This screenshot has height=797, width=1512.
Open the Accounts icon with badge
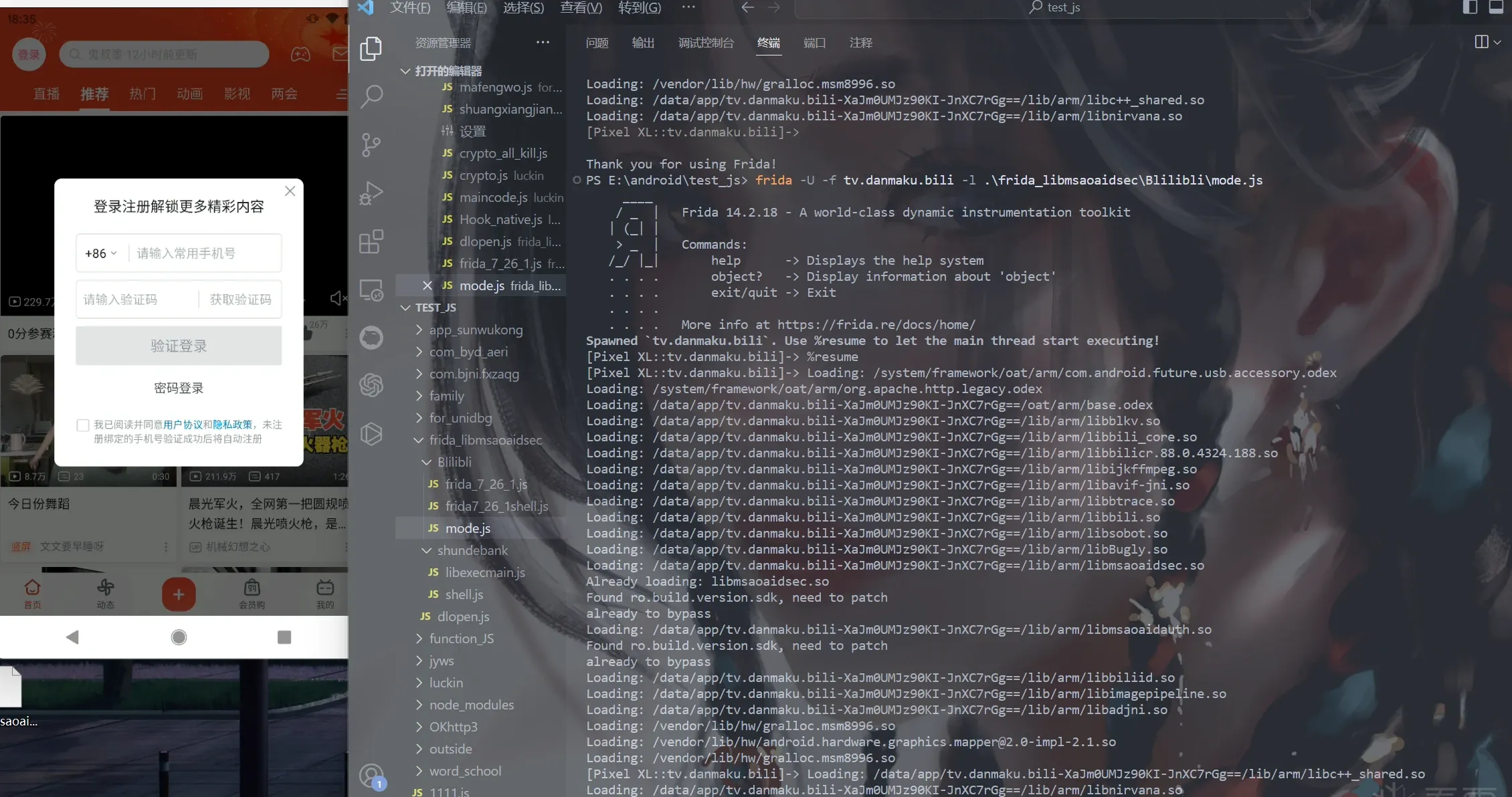371,776
